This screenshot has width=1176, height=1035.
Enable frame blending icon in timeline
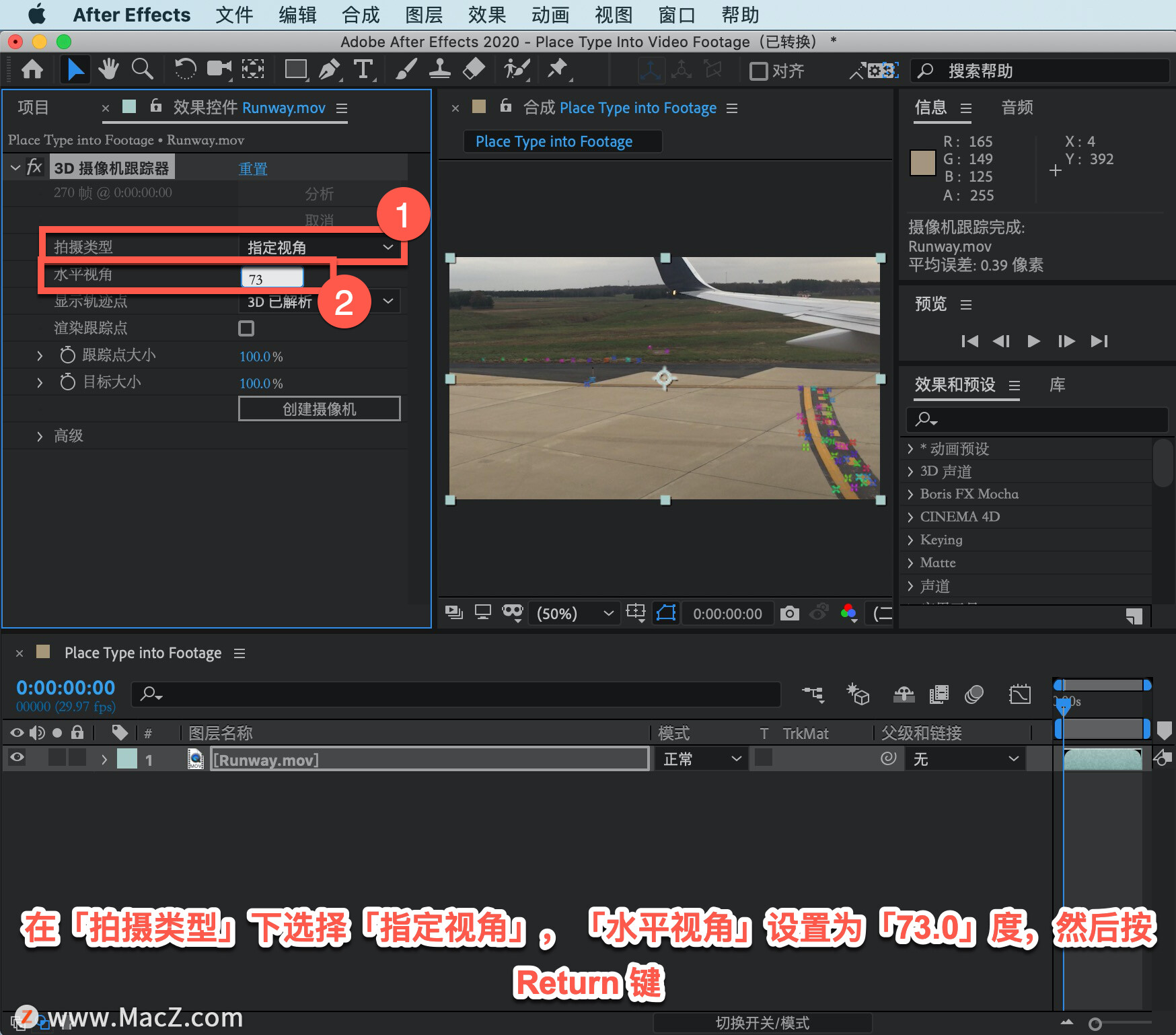(x=939, y=694)
